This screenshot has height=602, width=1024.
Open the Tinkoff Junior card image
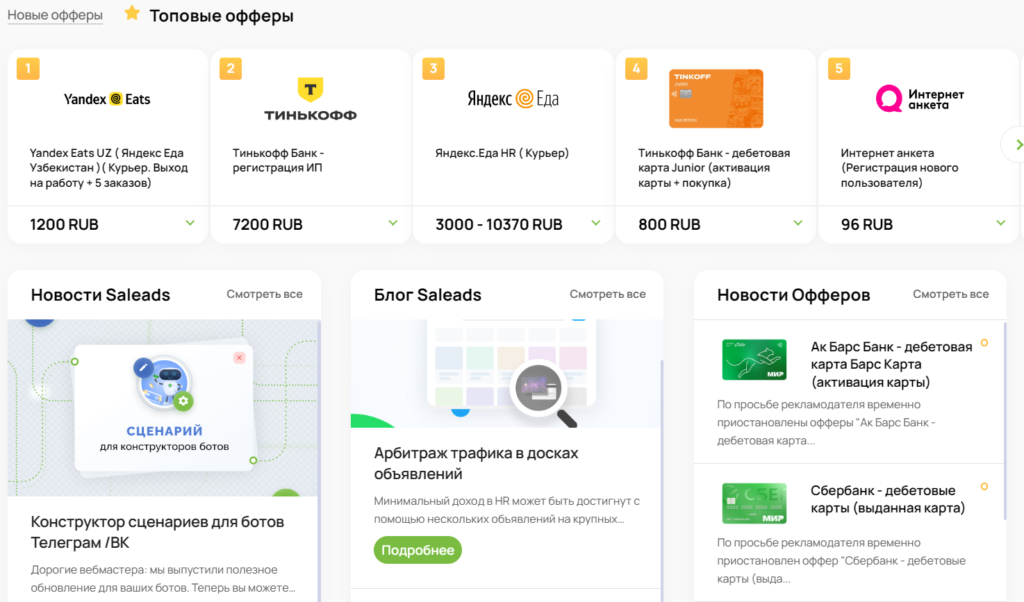(716, 99)
